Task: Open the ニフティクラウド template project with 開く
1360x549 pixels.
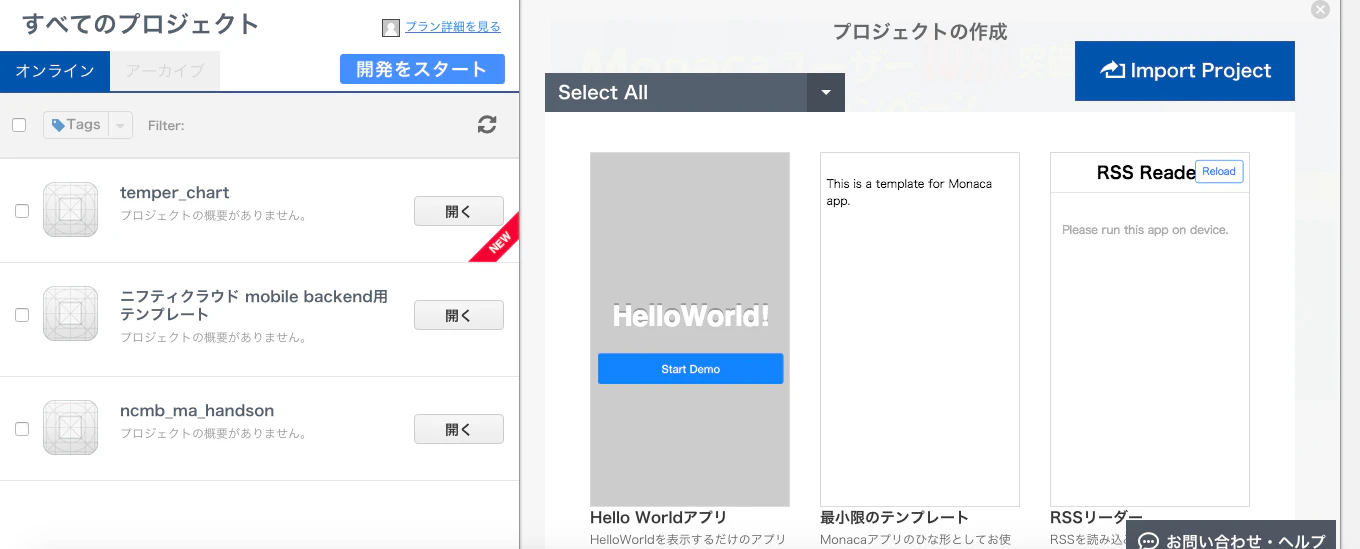Action: point(459,315)
